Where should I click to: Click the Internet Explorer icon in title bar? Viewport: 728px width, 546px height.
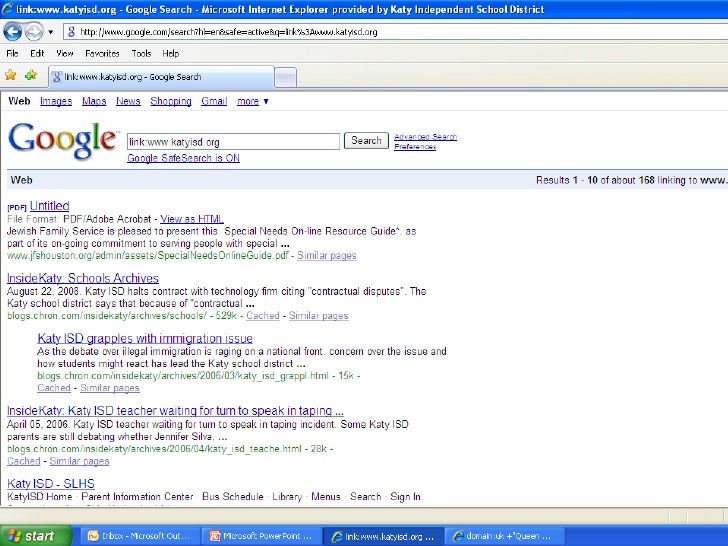click(x=7, y=9)
